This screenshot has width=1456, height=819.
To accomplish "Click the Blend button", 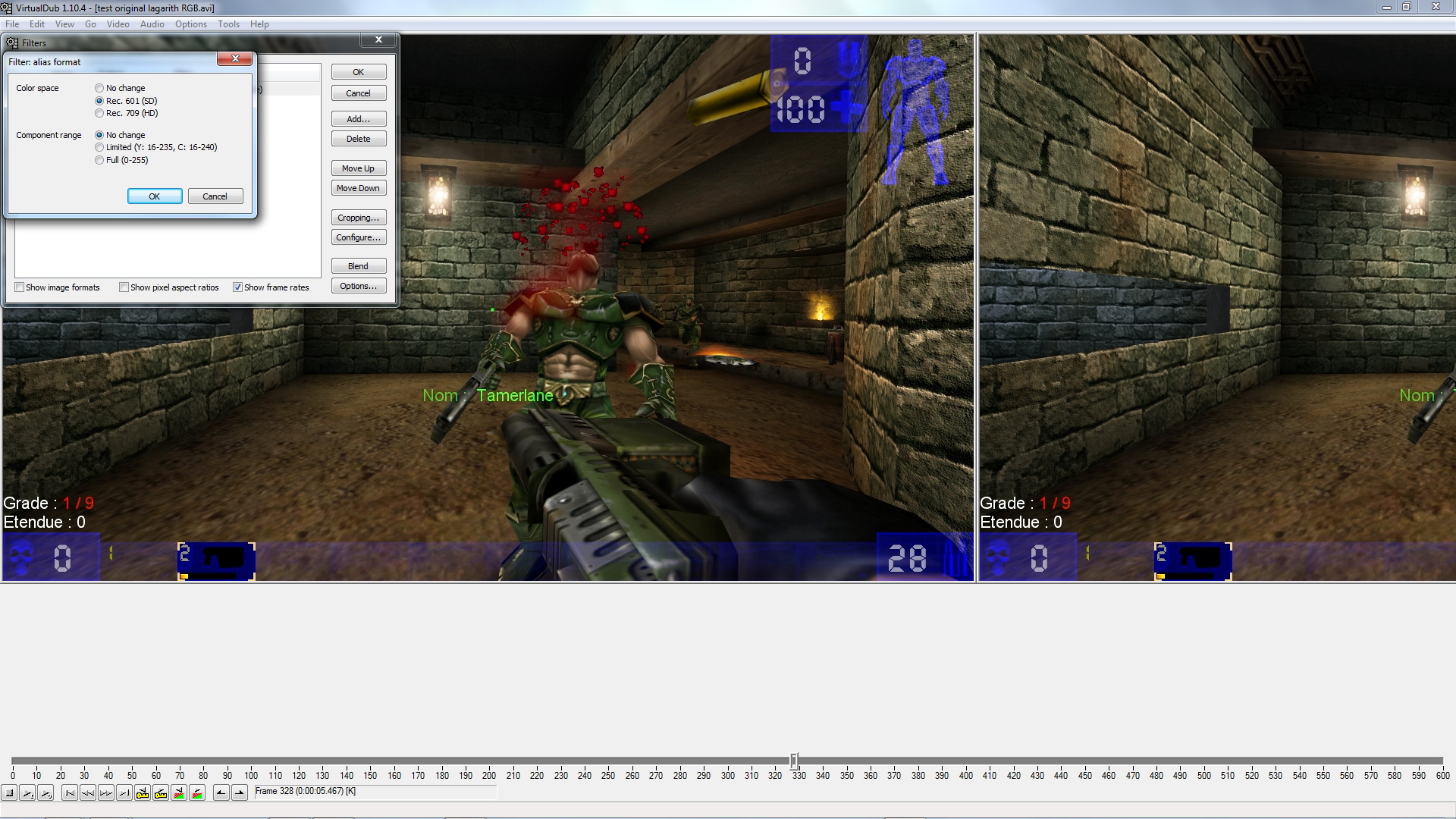I will pyautogui.click(x=359, y=266).
